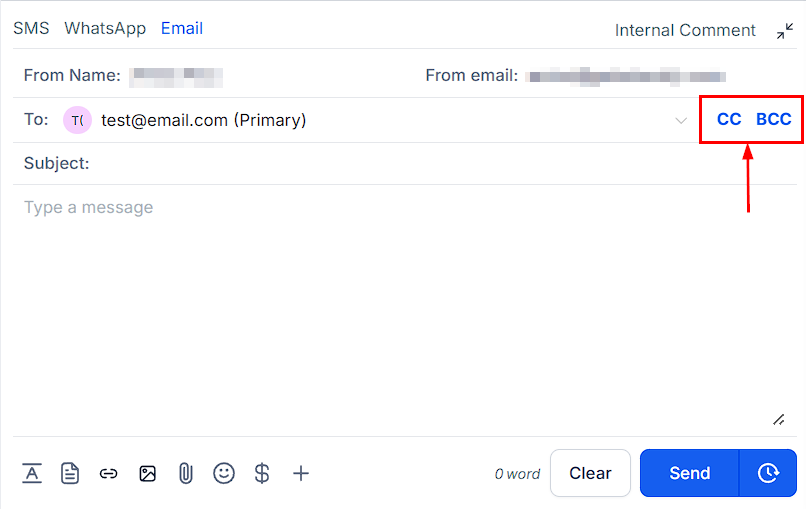The width and height of the screenshot is (806, 509).
Task: Insert a link using the chain icon
Action: click(109, 474)
